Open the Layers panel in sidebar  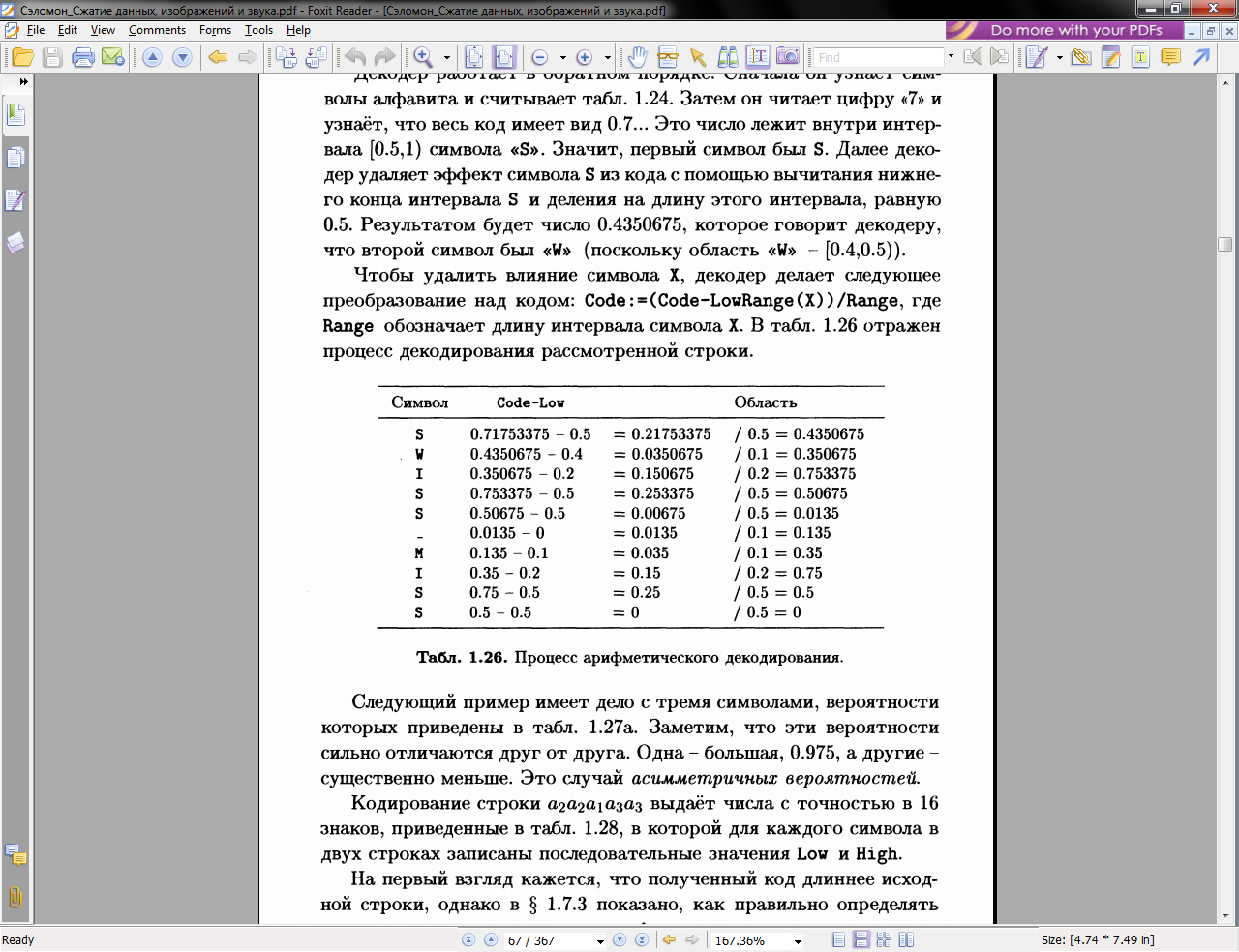pyautogui.click(x=15, y=242)
